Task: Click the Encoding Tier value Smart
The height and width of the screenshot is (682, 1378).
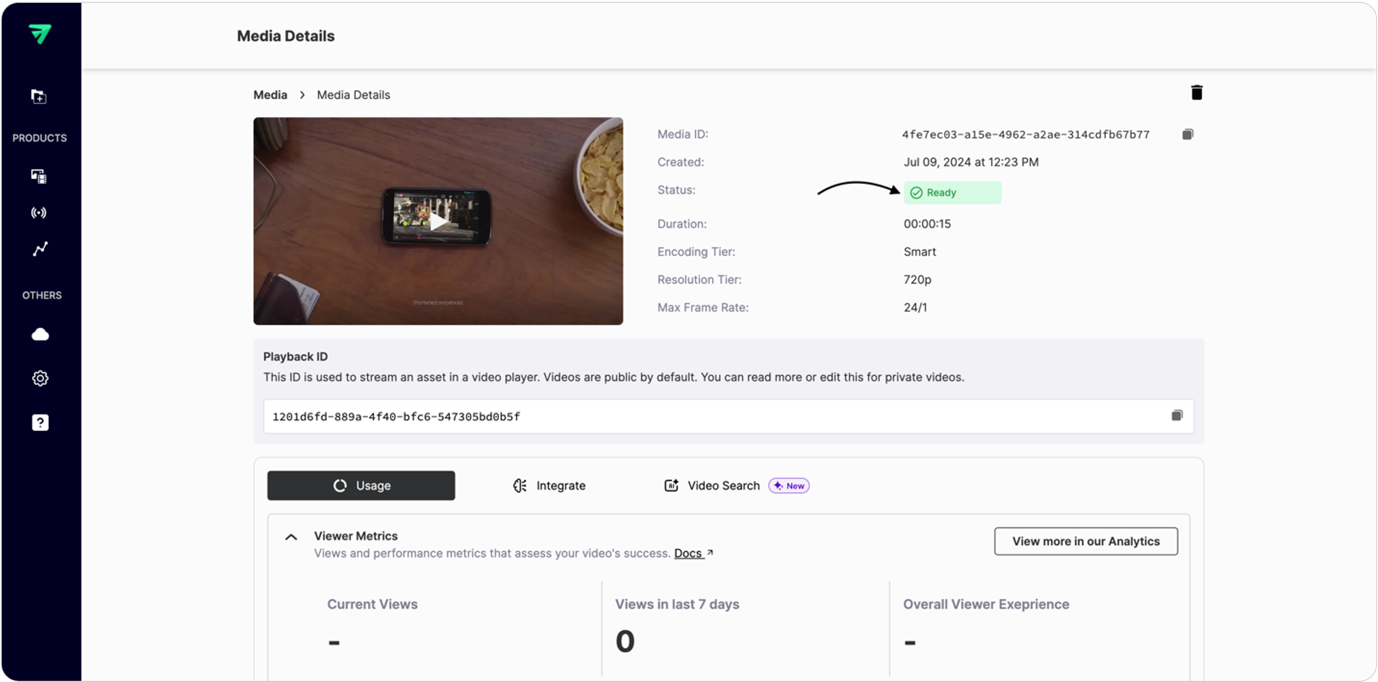Action: click(920, 252)
